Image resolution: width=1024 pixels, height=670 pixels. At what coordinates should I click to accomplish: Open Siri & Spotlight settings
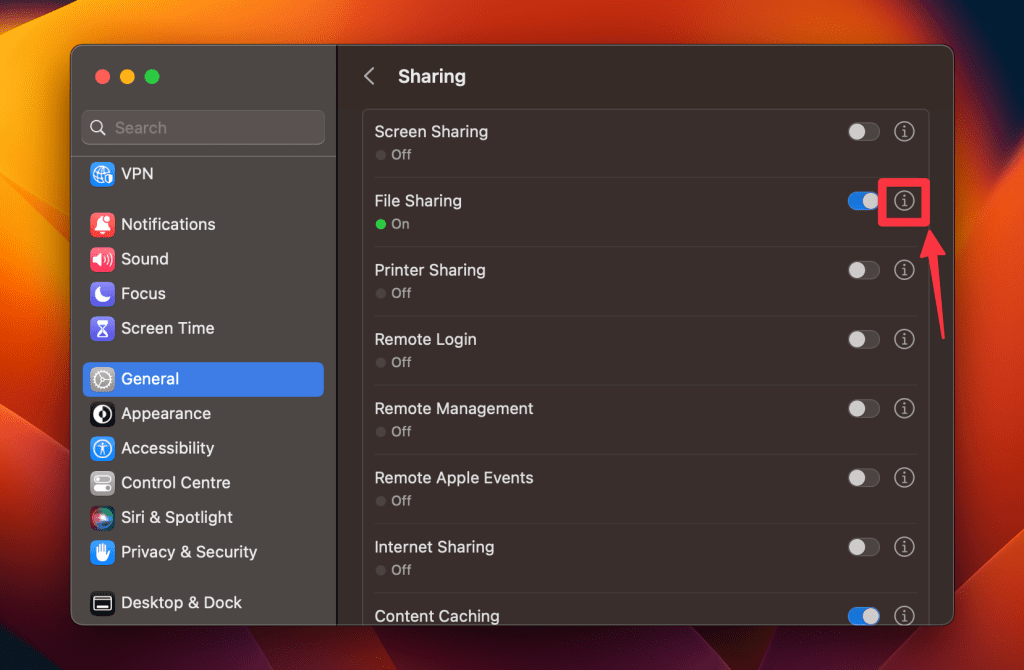(x=176, y=517)
